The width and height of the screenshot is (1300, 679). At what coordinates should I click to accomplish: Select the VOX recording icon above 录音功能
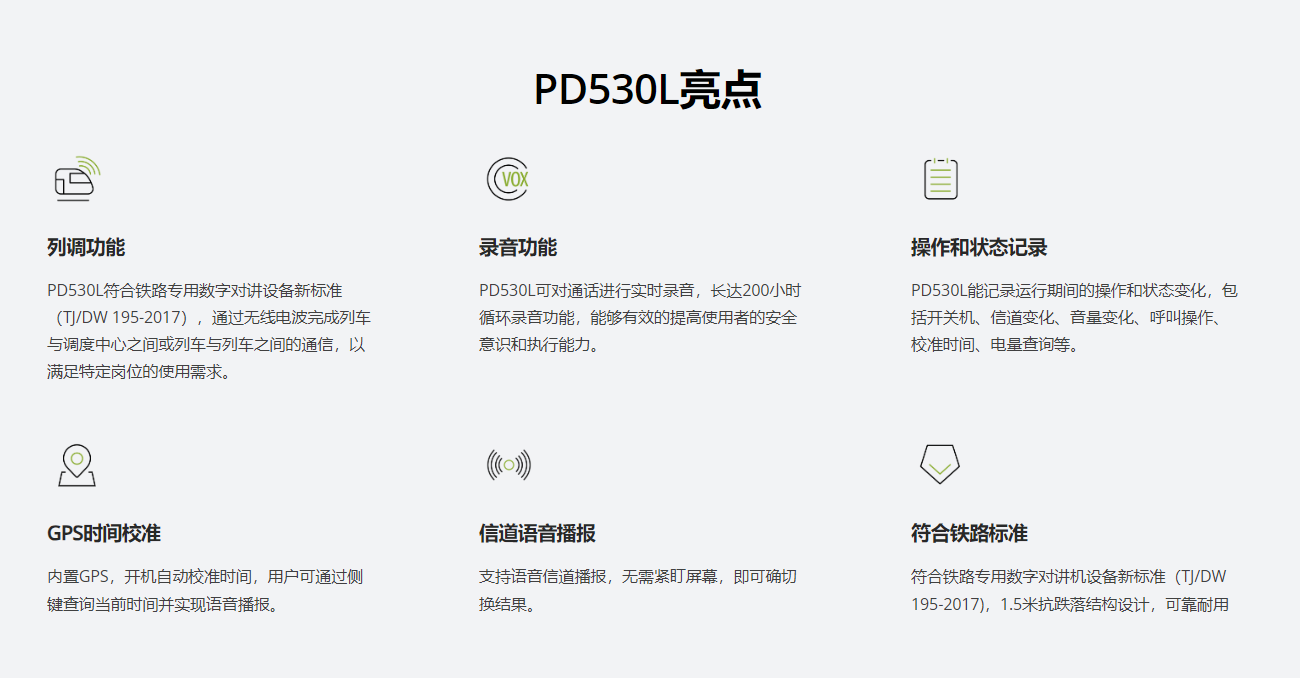(x=510, y=178)
